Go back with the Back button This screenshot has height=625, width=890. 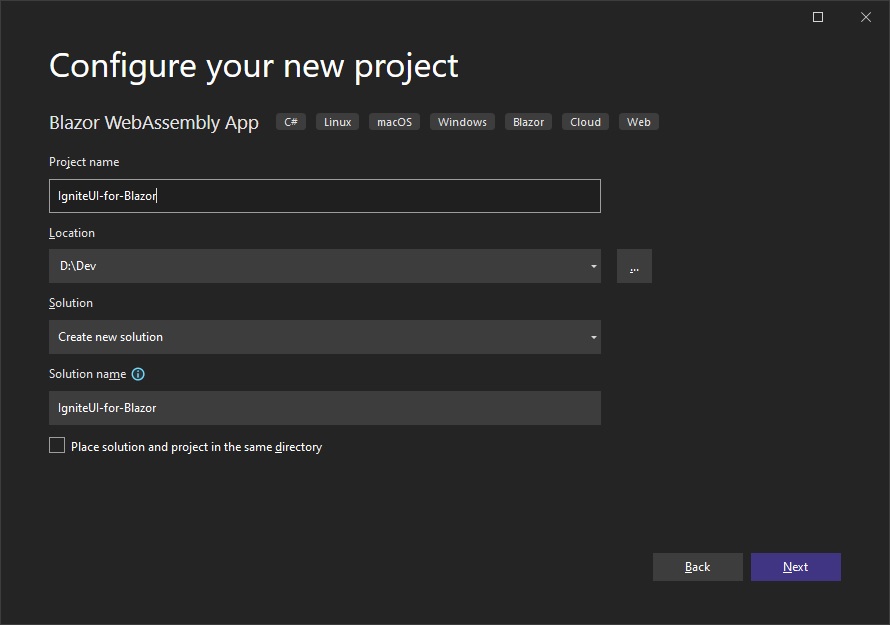[697, 567]
